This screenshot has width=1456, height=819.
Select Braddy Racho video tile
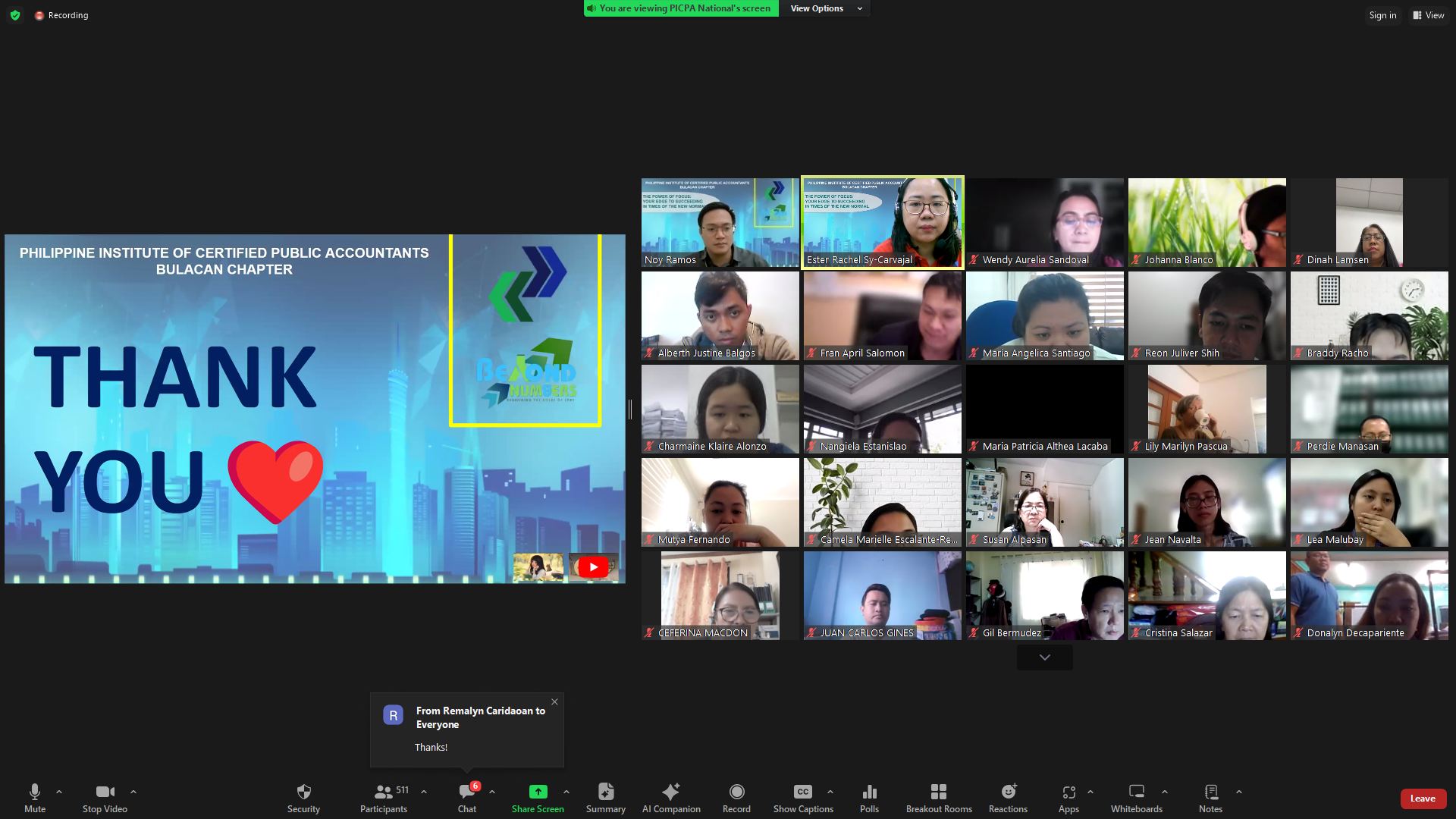click(x=1370, y=316)
